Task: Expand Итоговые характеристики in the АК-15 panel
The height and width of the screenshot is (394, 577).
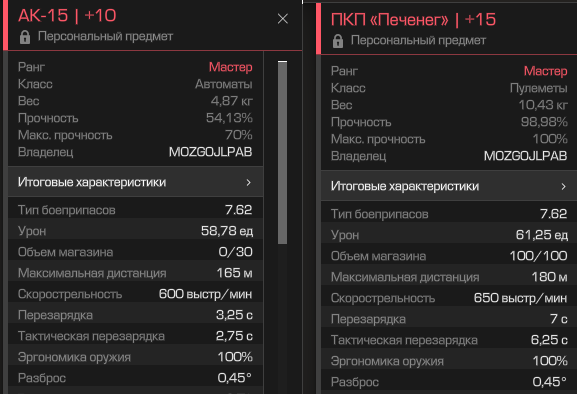Action: tap(135, 182)
